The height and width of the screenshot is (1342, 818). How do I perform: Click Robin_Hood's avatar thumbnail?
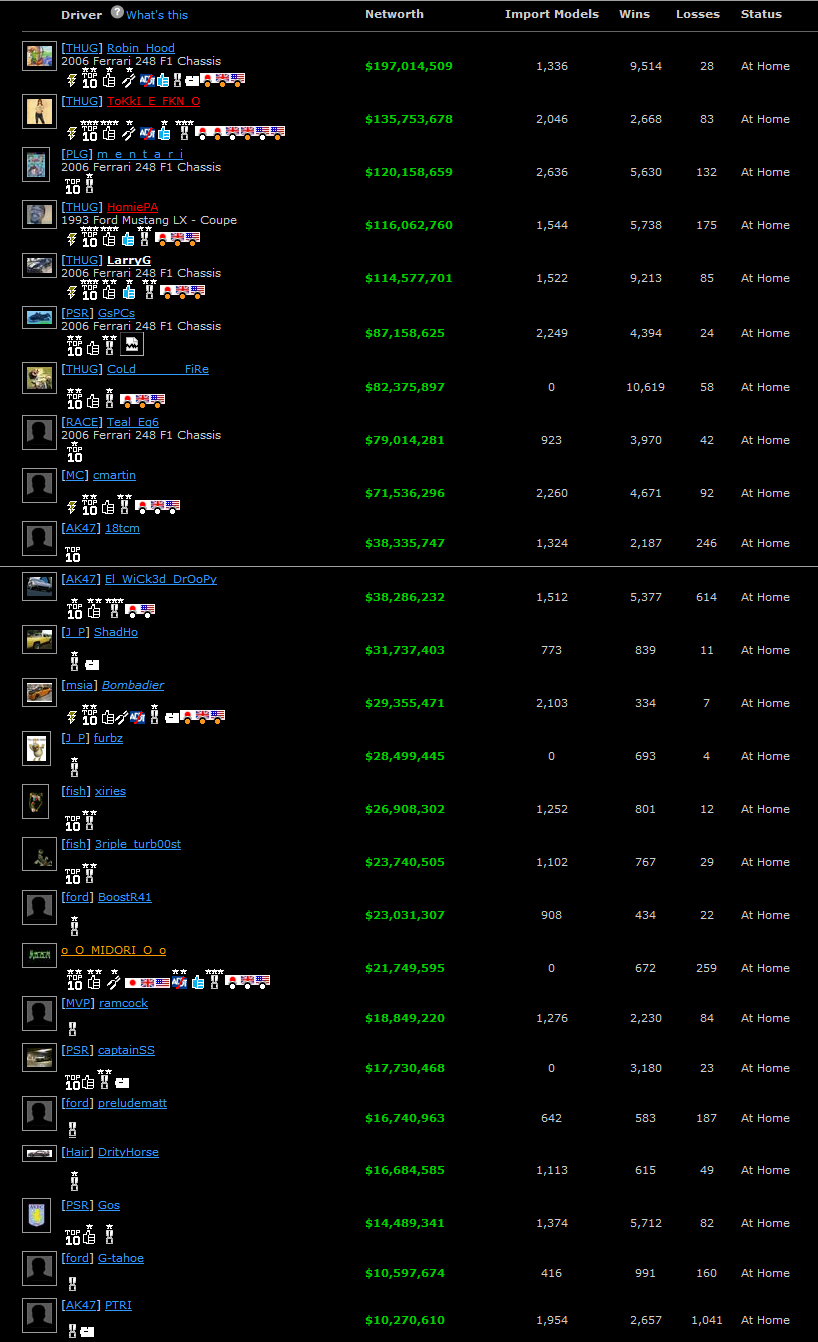click(39, 57)
